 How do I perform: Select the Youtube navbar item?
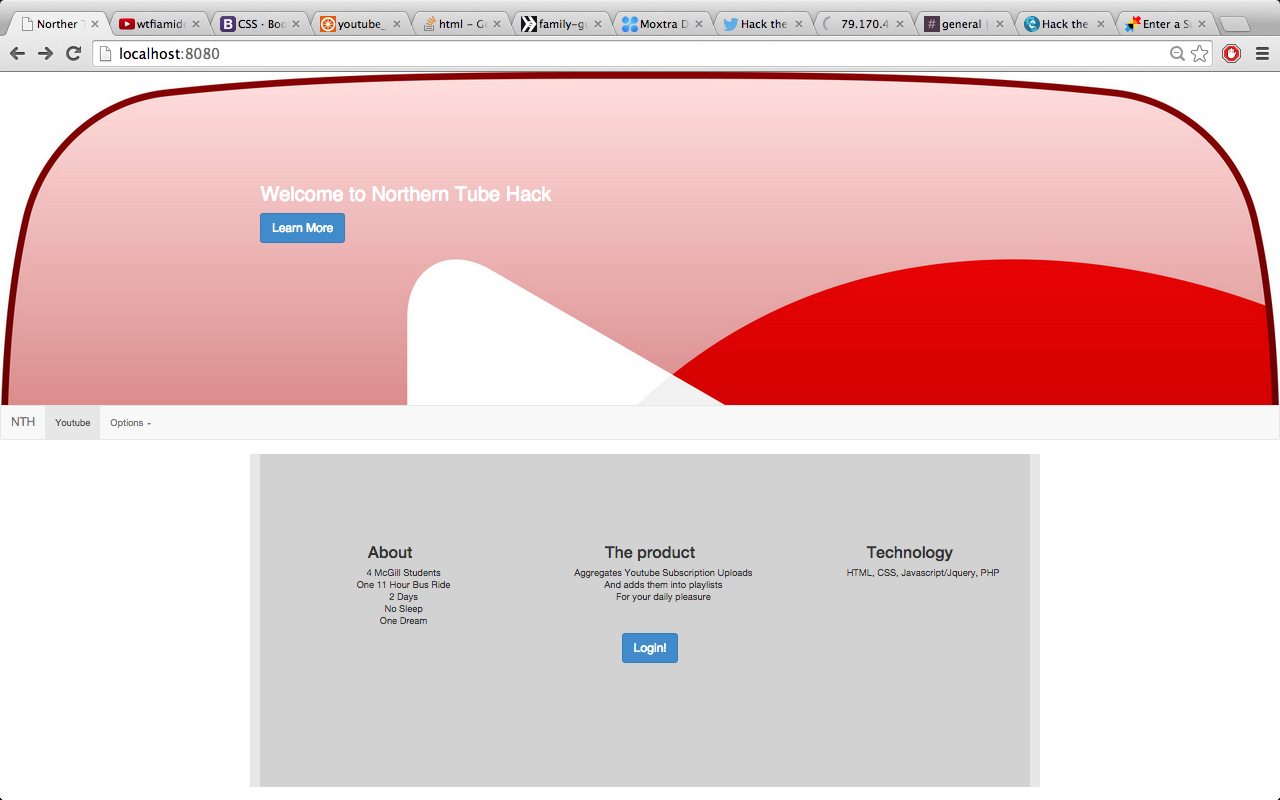click(x=72, y=423)
